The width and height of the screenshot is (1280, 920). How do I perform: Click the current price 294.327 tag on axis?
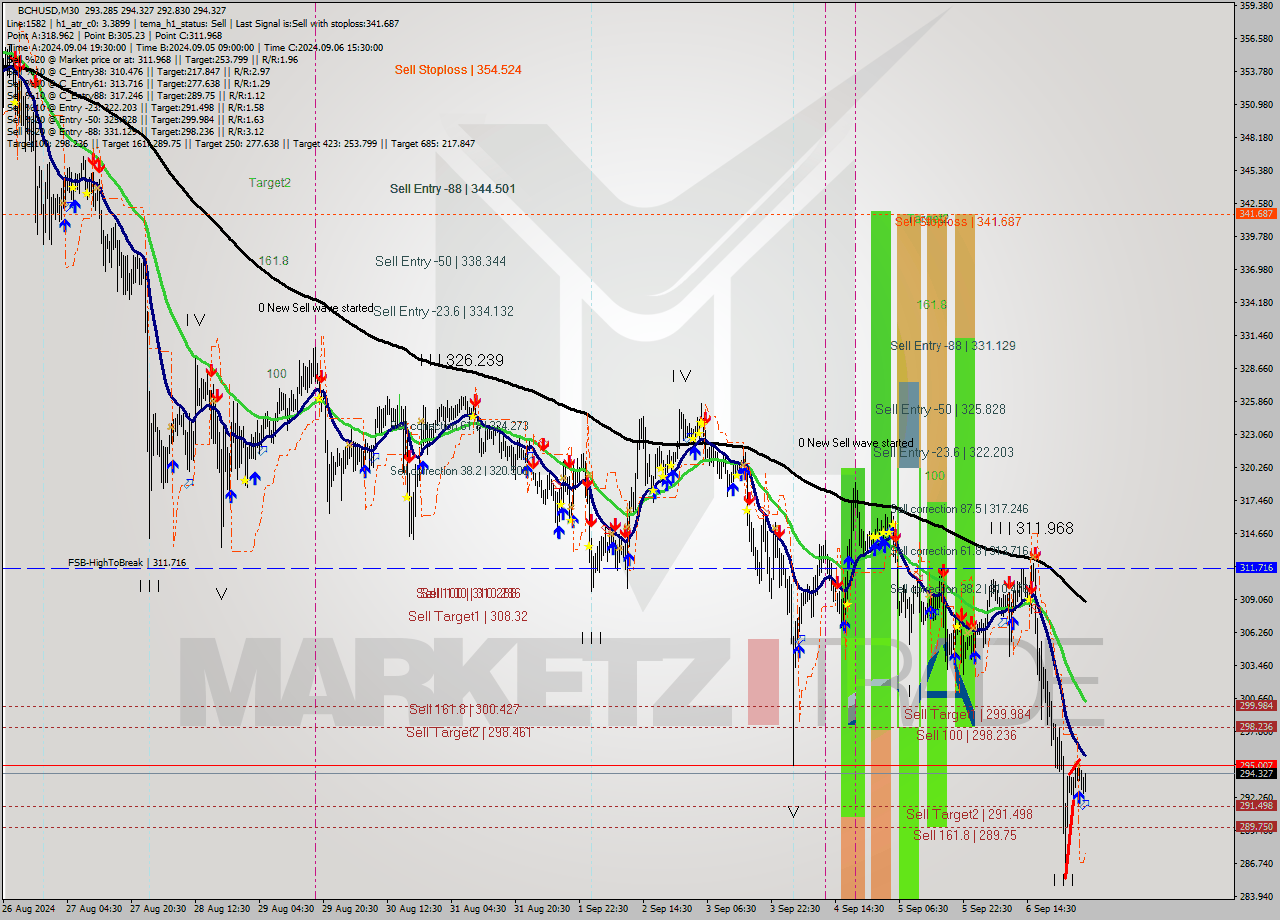[x=1256, y=773]
